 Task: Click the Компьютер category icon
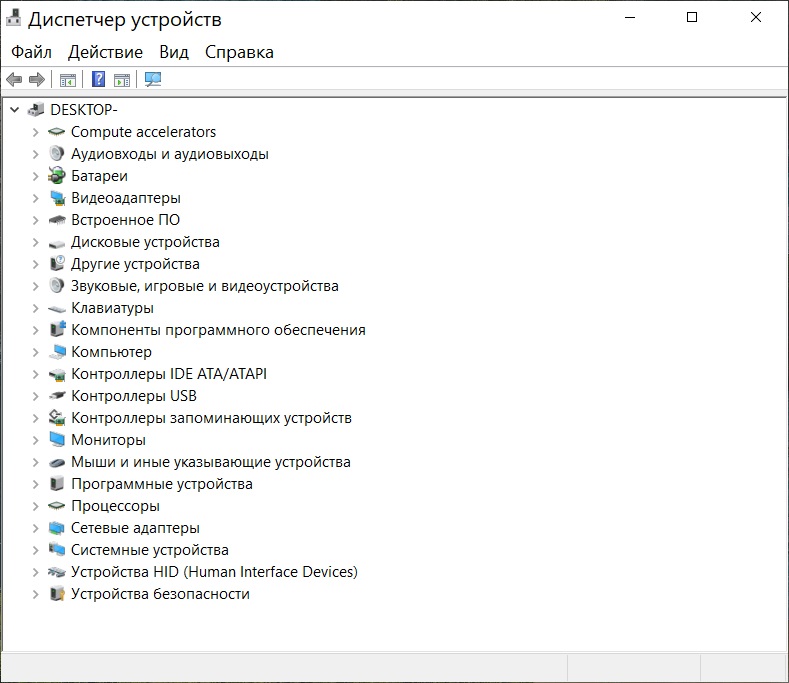point(57,352)
